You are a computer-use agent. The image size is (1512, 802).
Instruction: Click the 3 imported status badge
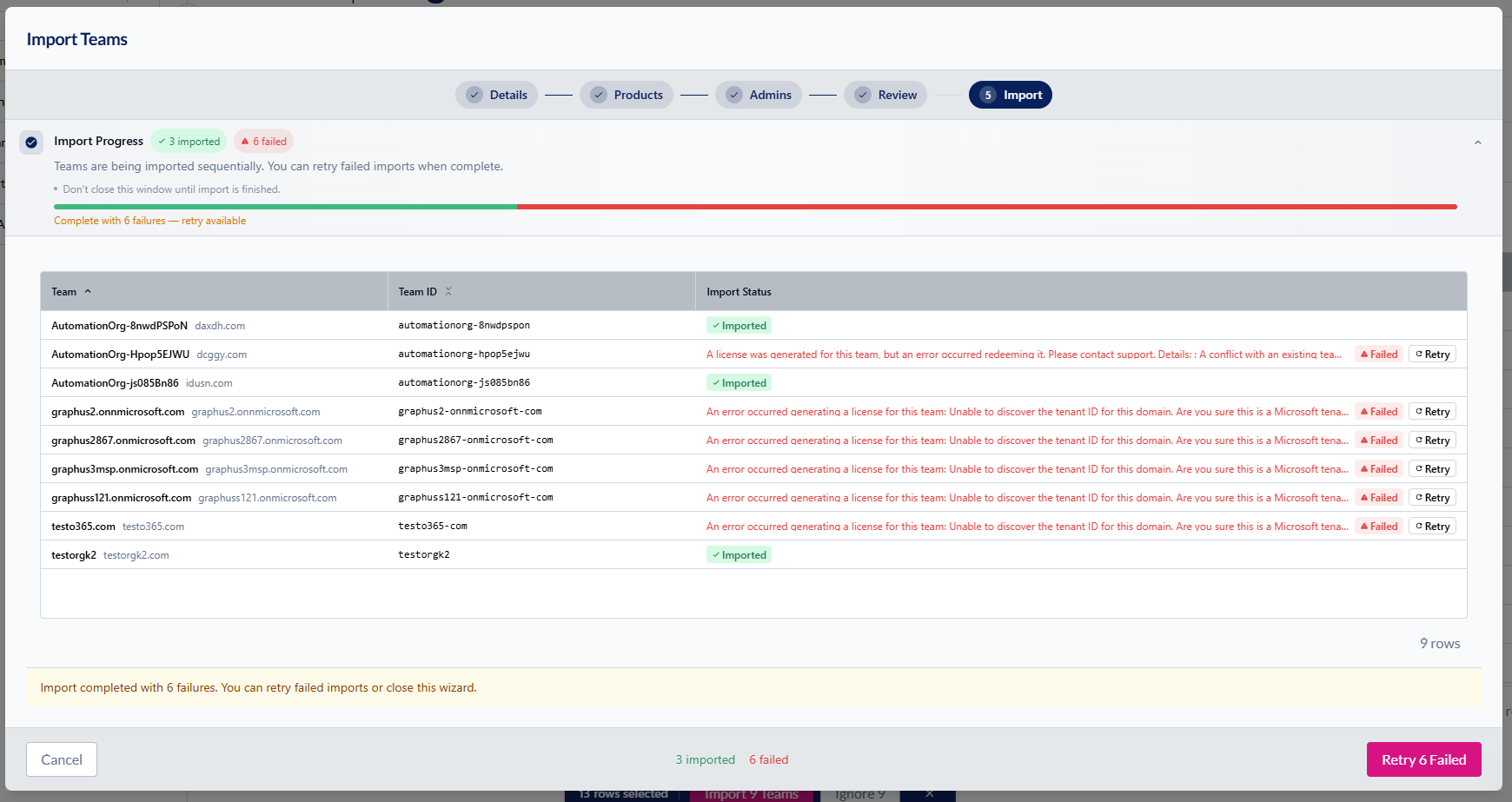[x=189, y=142]
